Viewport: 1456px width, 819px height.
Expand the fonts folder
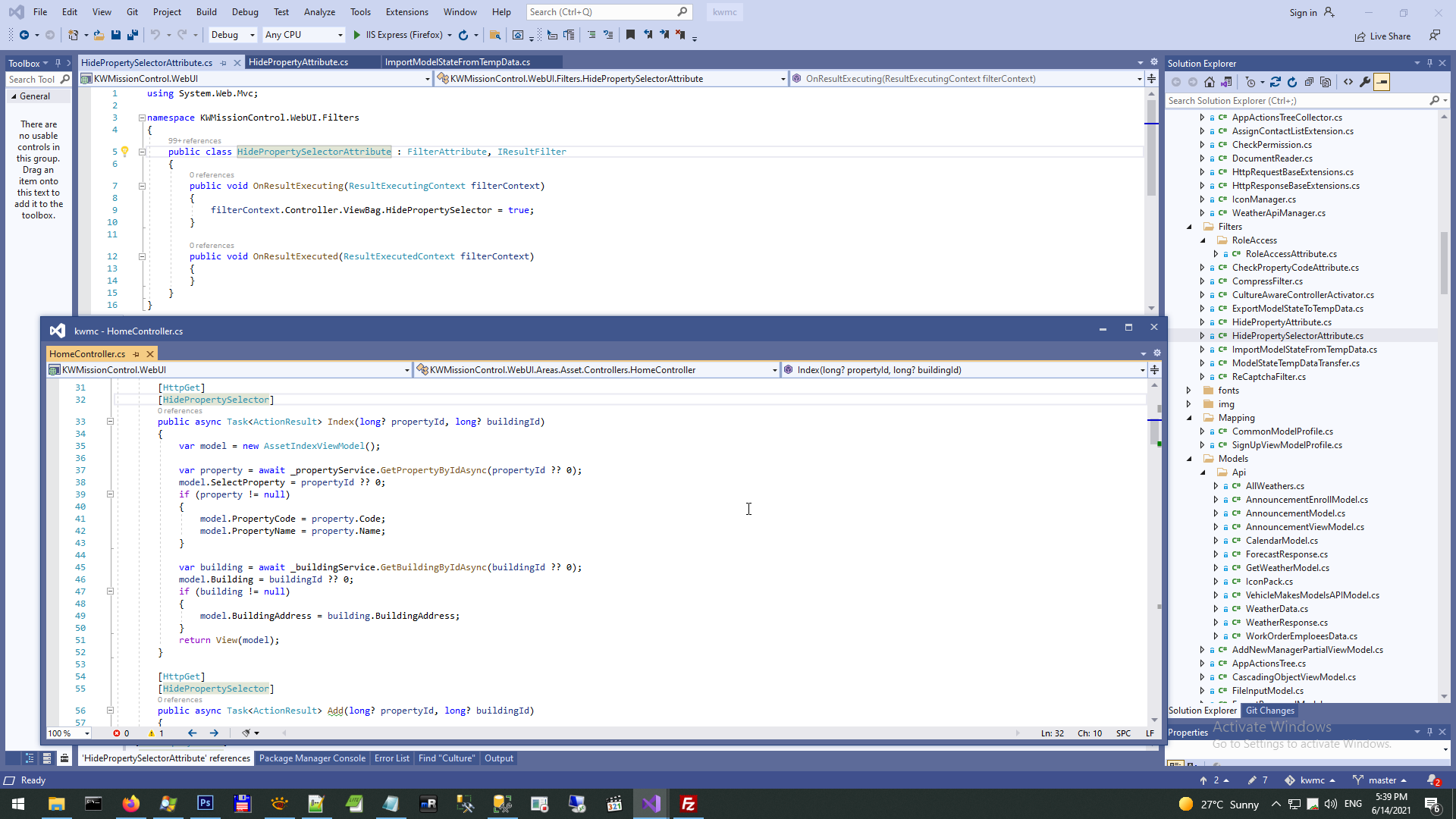click(x=1188, y=391)
